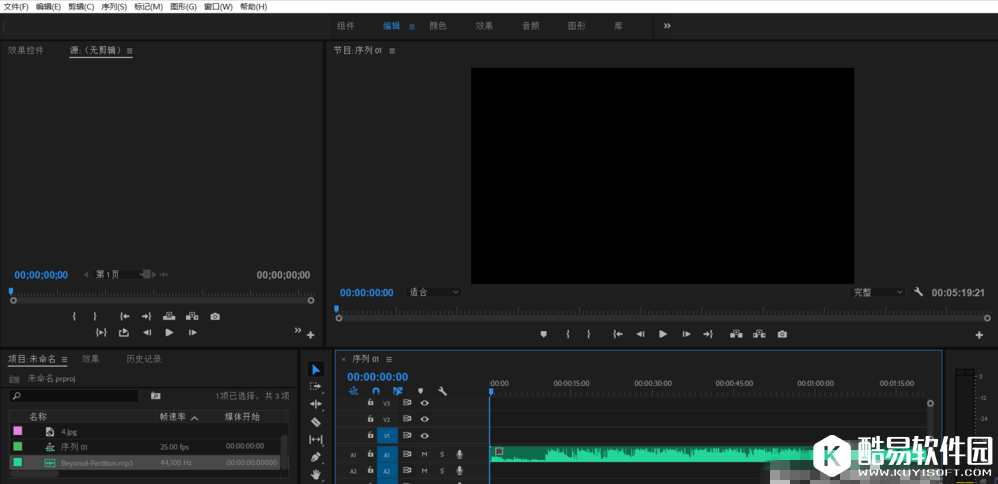Viewport: 998px width, 484px height.
Task: Choose the Track Select Forward tool
Action: (x=316, y=386)
